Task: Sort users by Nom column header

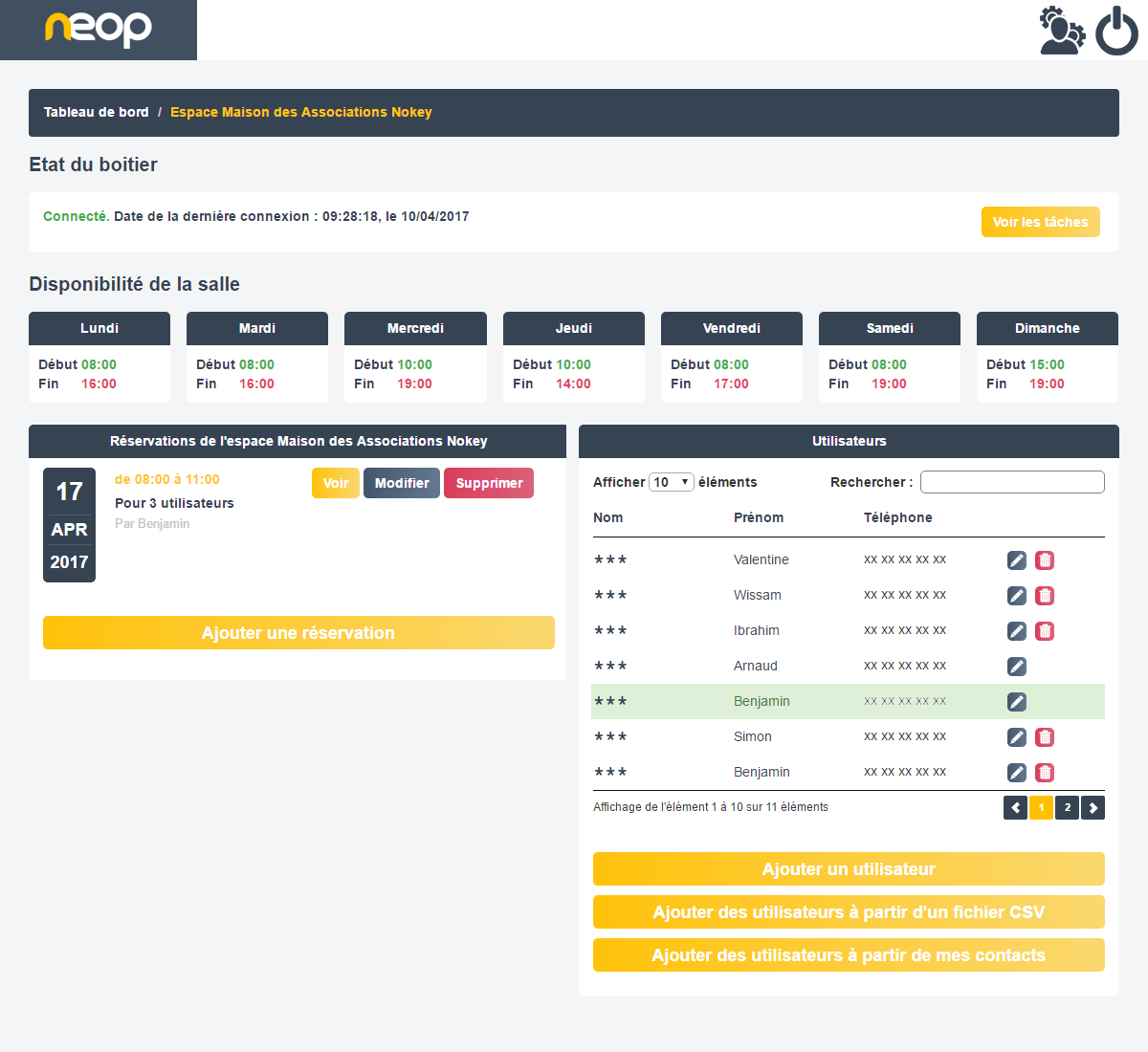Action: point(607,517)
